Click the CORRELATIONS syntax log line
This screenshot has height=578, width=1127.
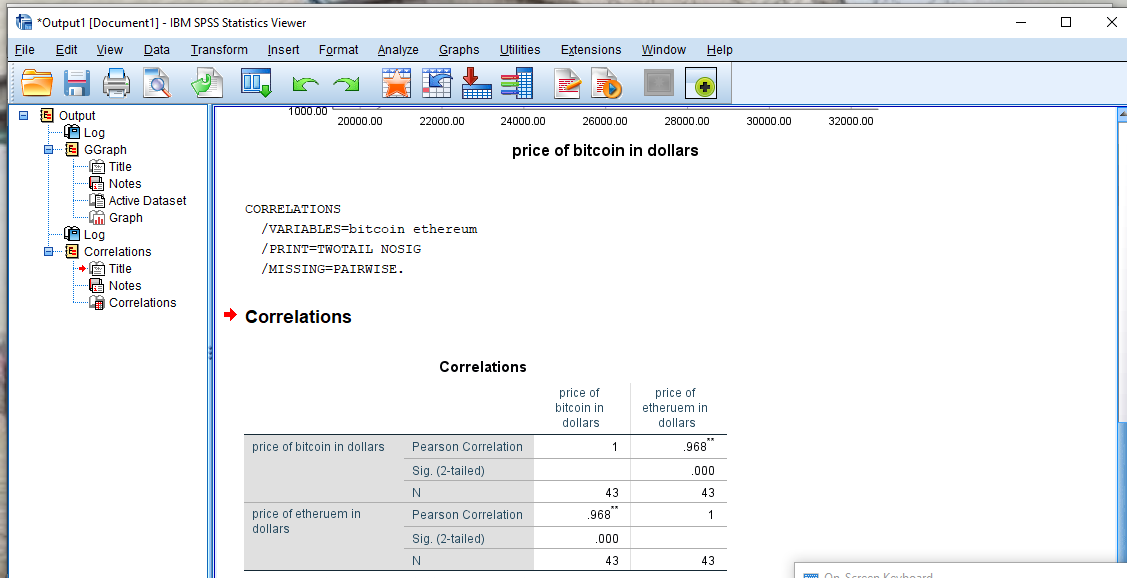click(x=293, y=209)
